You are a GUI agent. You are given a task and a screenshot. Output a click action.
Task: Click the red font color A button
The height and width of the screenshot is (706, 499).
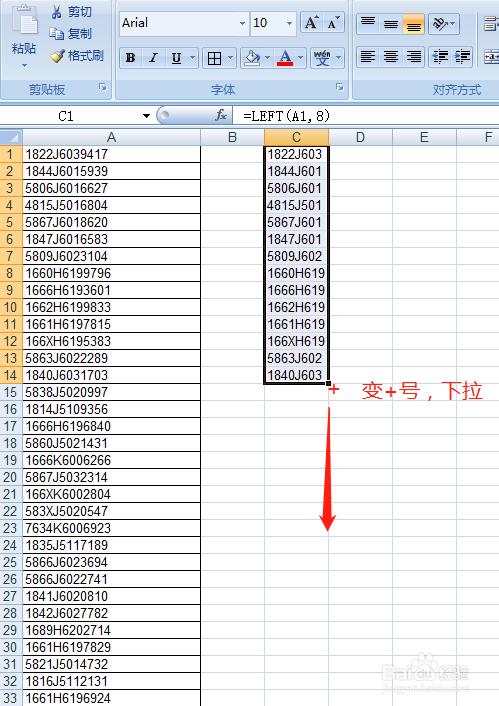pos(285,58)
